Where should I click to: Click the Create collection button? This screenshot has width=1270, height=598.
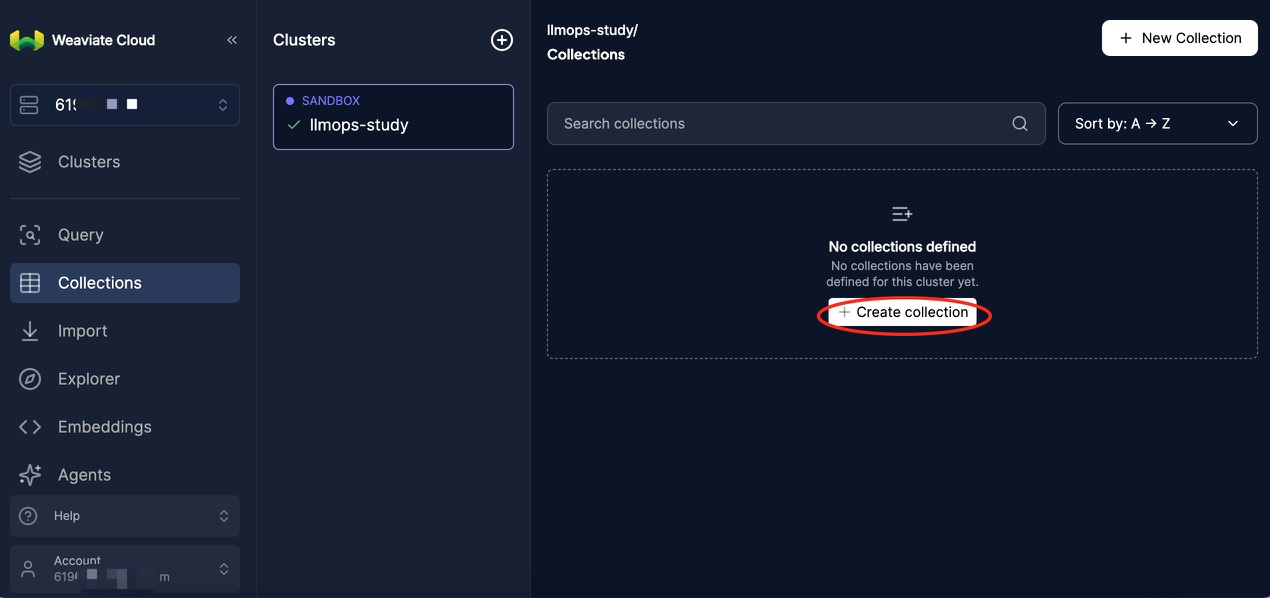pos(903,312)
